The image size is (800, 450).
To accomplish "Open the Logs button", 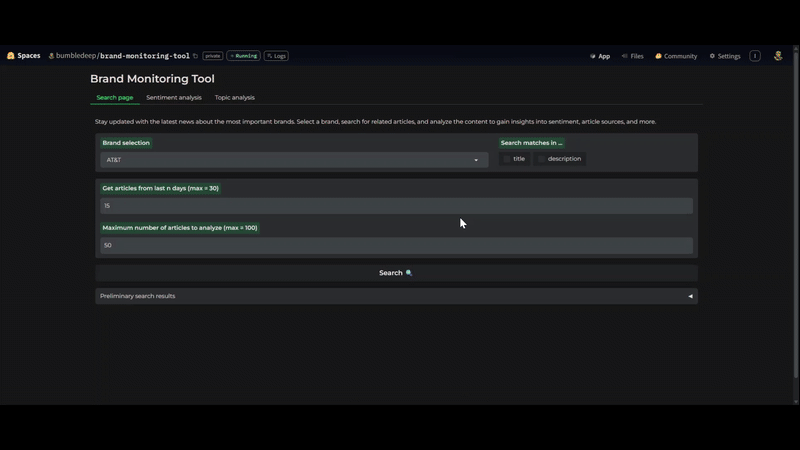I will [x=276, y=56].
